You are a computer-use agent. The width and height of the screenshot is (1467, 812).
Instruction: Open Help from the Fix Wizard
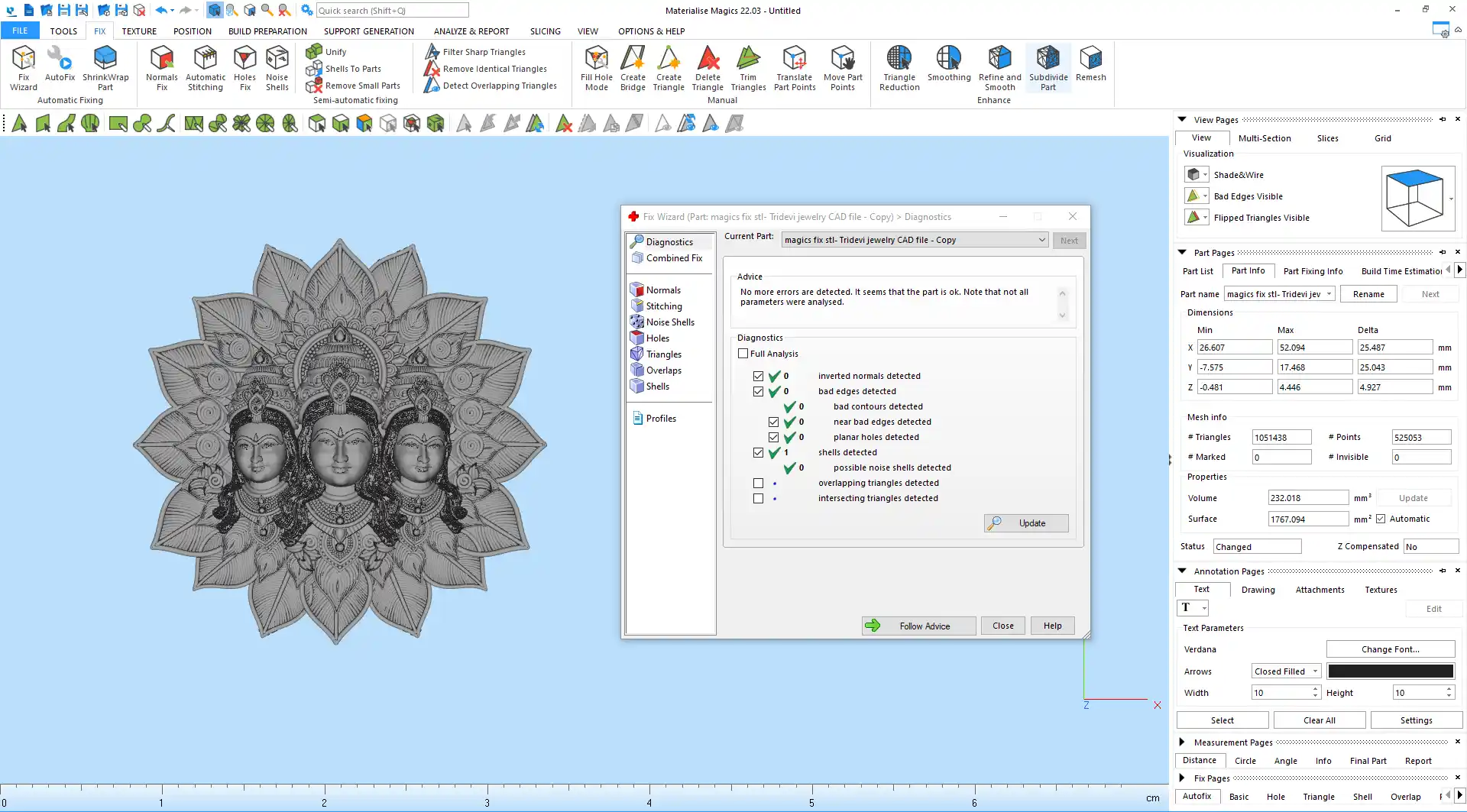coord(1052,626)
